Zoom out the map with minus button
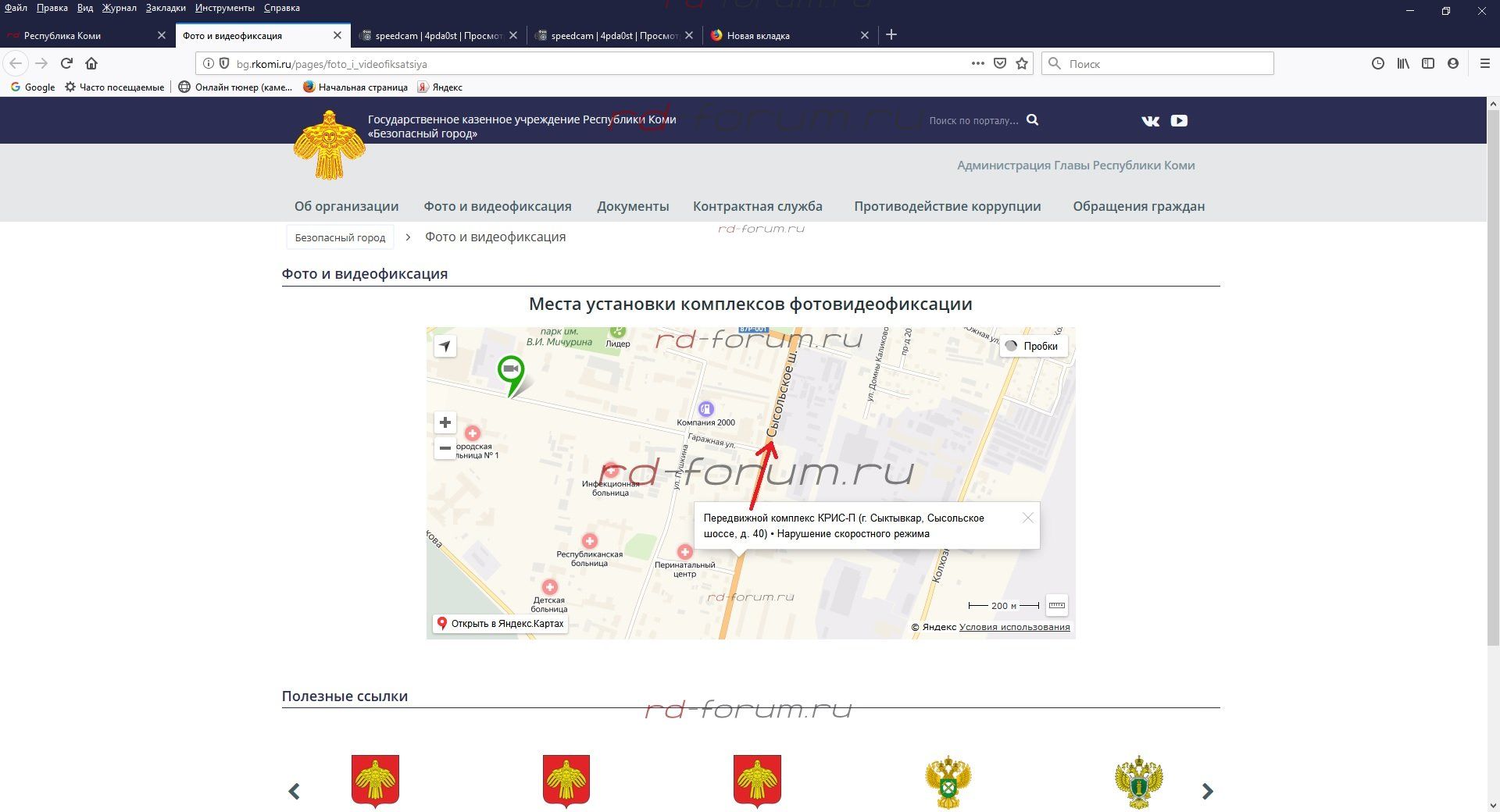1500x812 pixels. click(445, 448)
